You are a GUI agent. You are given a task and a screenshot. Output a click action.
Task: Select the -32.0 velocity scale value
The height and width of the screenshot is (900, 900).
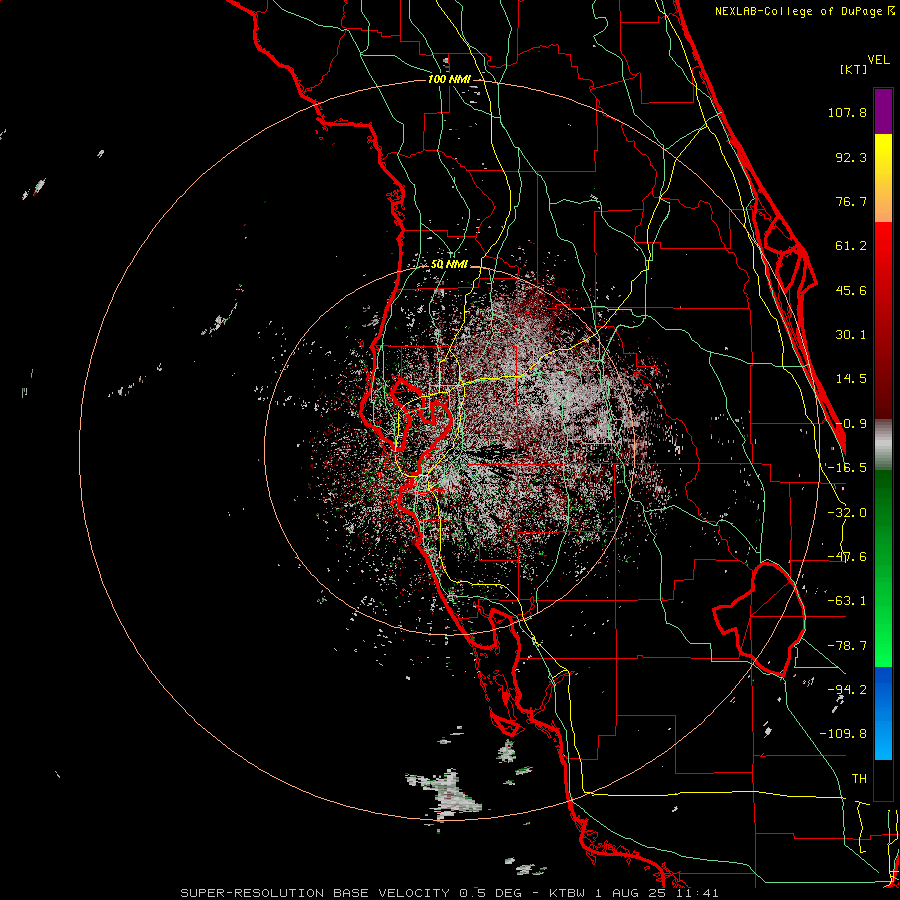(847, 513)
